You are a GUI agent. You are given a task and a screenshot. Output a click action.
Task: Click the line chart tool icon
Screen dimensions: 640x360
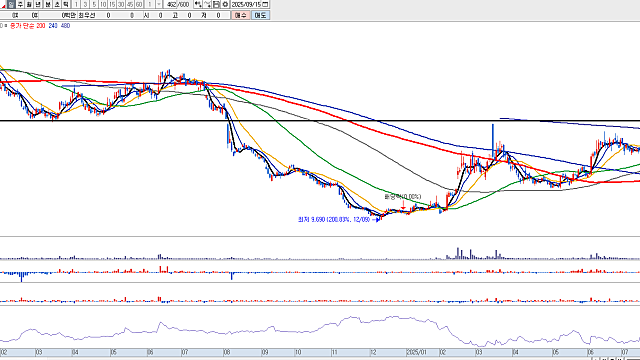click(207, 4)
